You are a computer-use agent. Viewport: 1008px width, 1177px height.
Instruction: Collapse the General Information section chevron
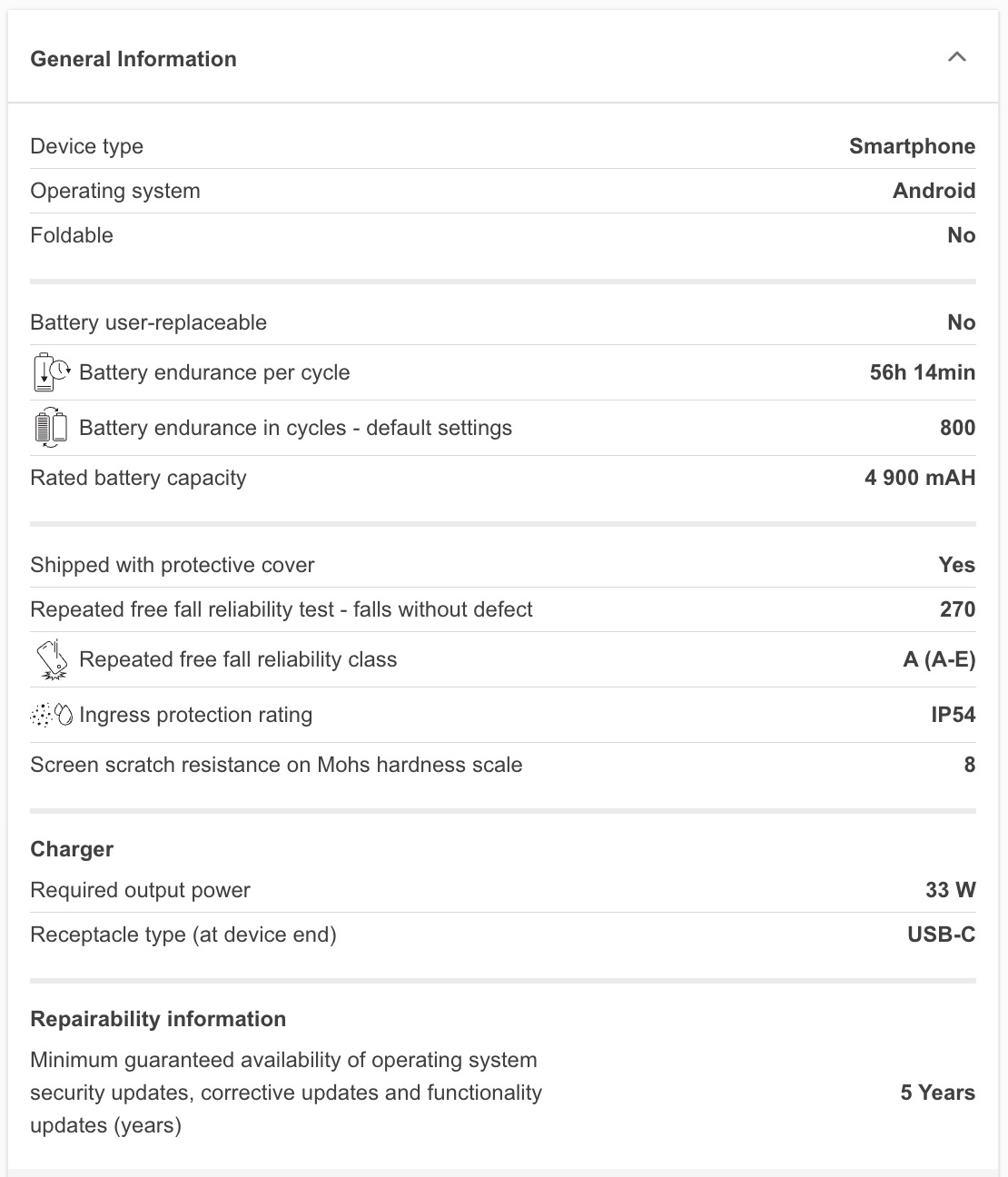tap(956, 57)
